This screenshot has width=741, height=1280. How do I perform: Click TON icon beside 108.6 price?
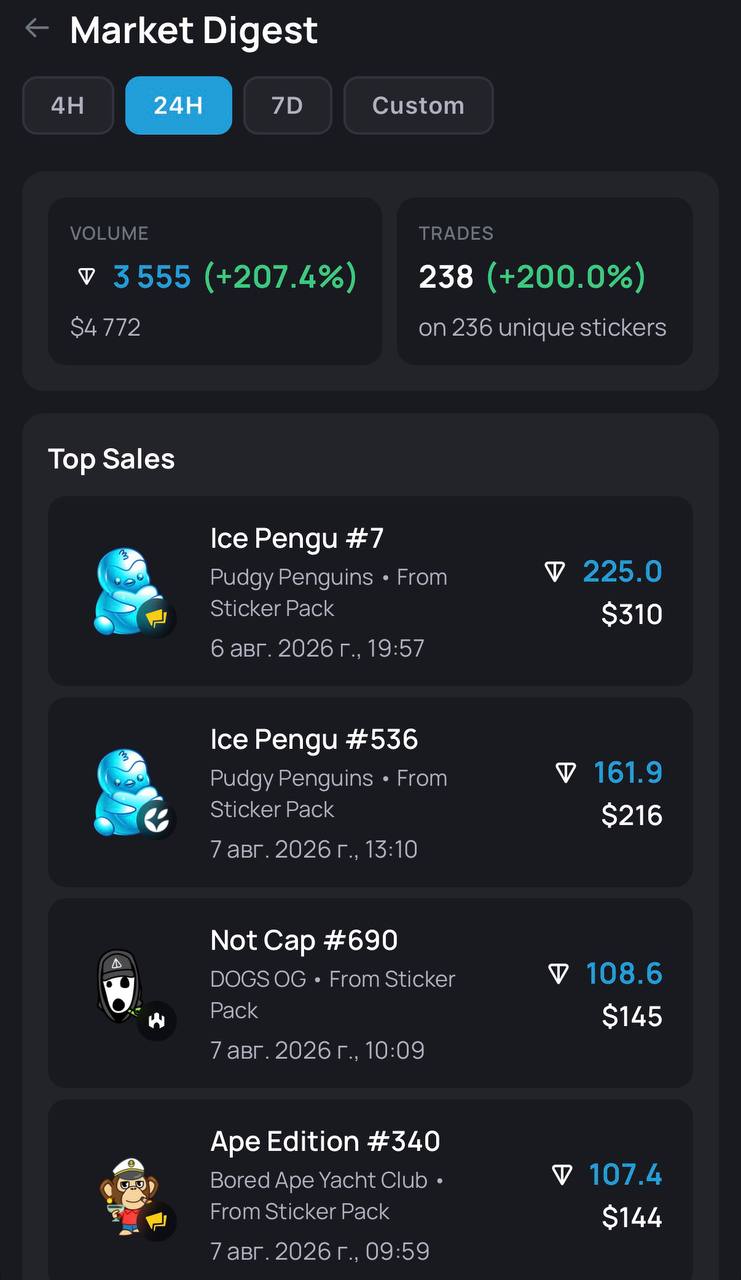[x=558, y=974]
